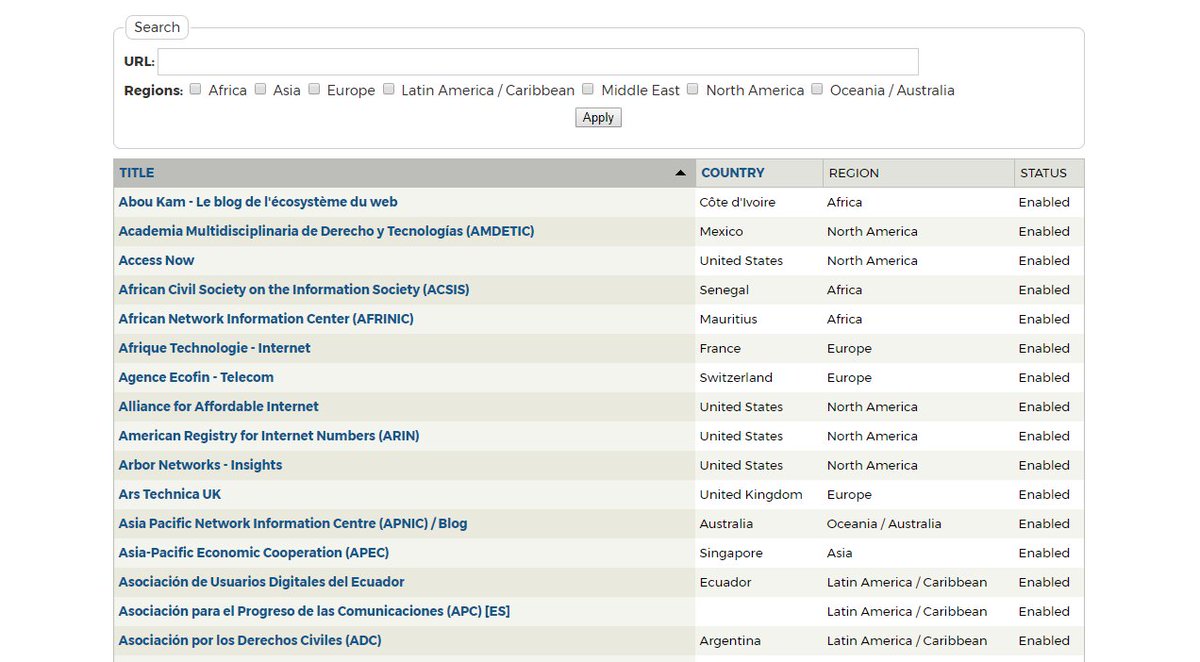Image resolution: width=1200 pixels, height=662 pixels.
Task: Click the Senegal country cell
Action: click(724, 290)
